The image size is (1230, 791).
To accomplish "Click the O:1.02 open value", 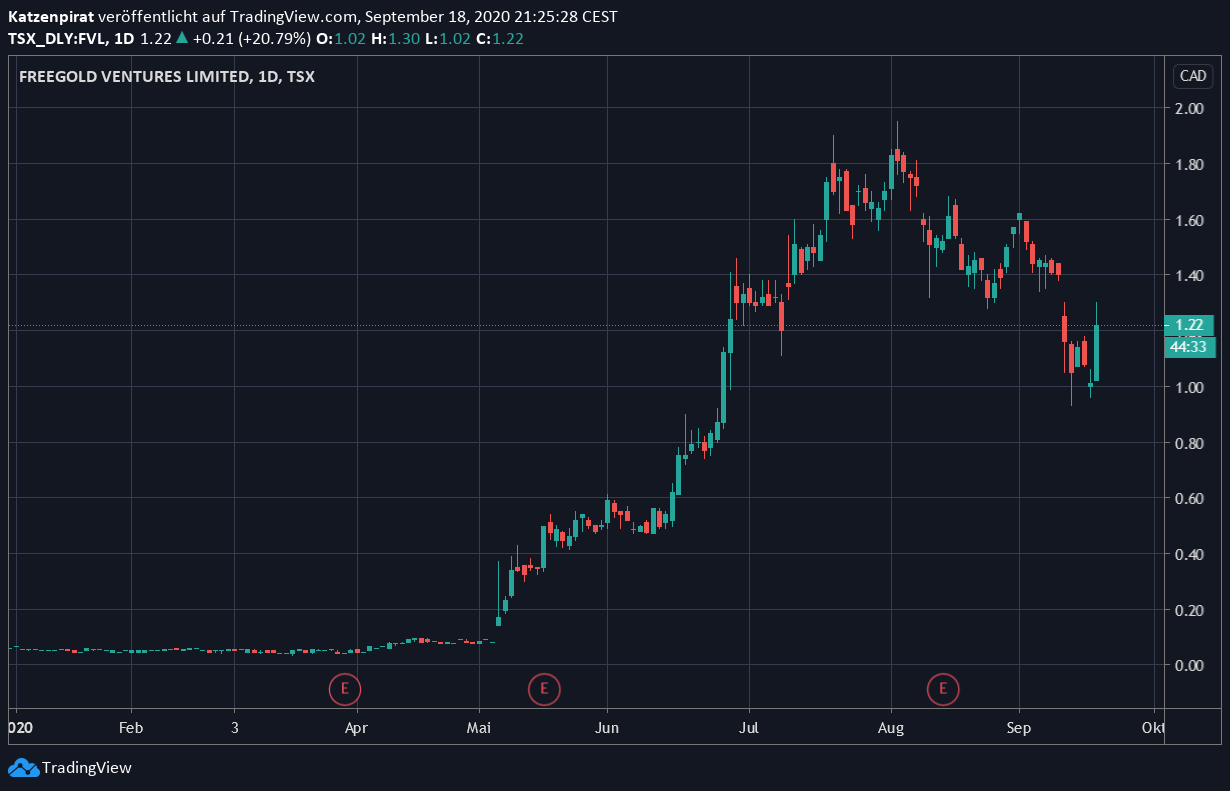I will click(341, 39).
